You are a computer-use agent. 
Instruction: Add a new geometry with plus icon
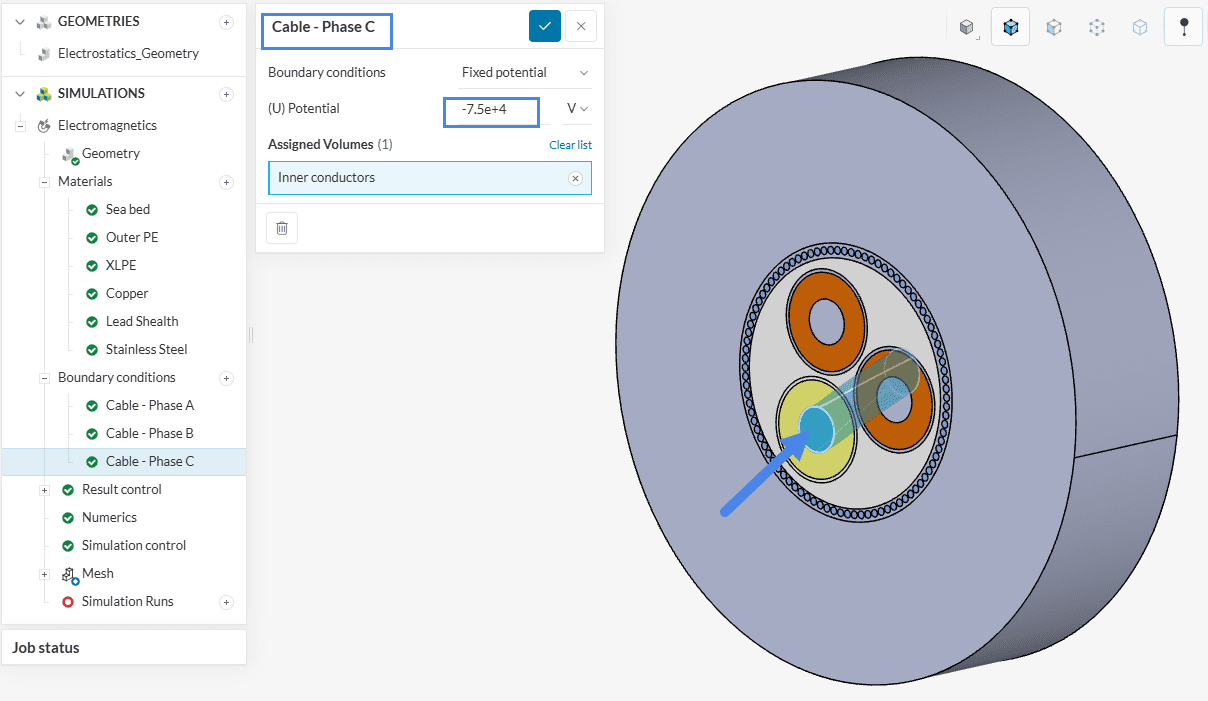tap(226, 22)
